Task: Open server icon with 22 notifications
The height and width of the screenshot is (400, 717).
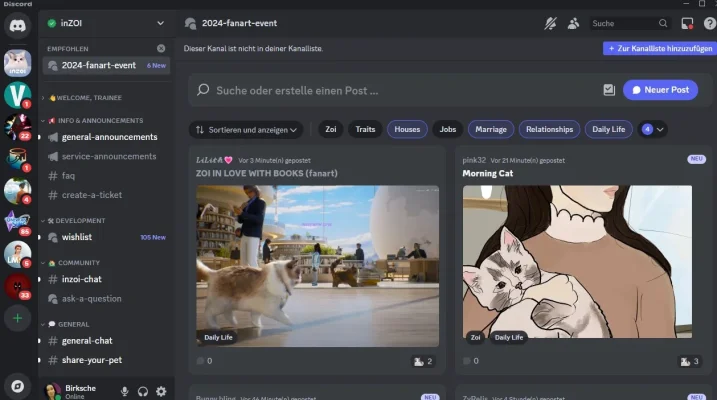Action: click(17, 127)
